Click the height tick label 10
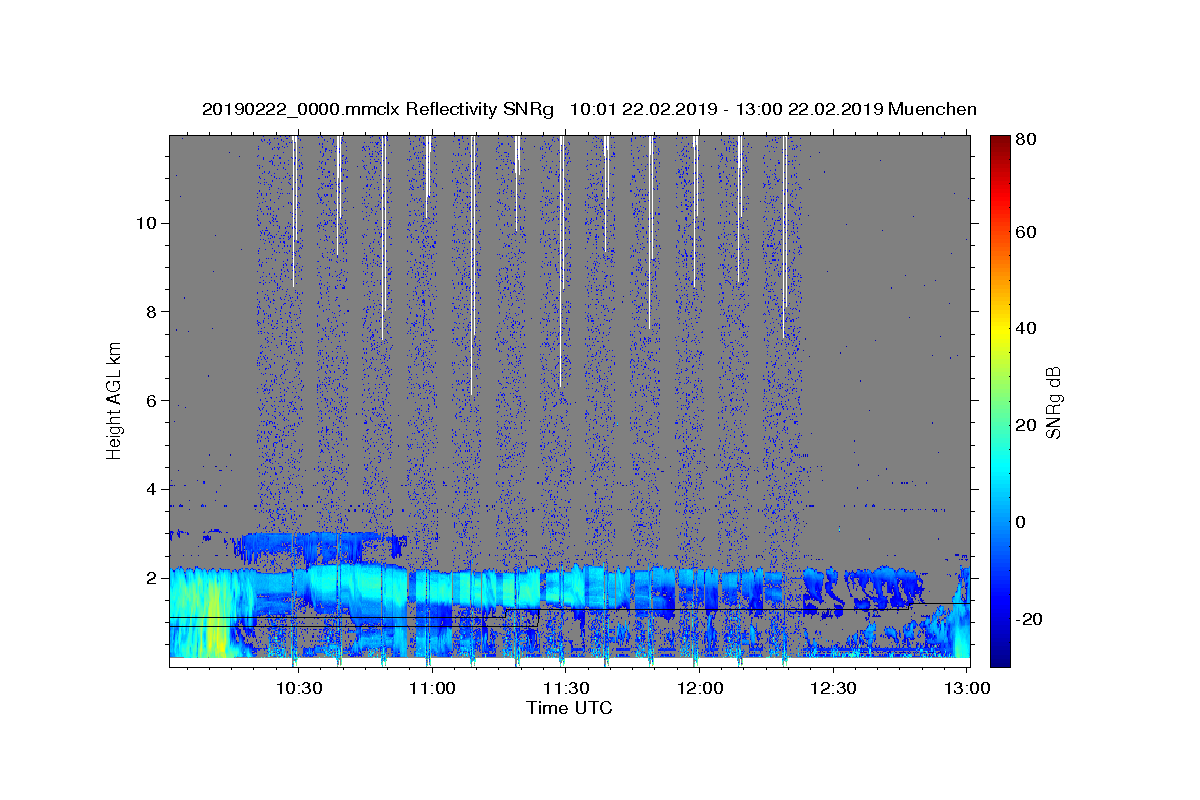This screenshot has width=1200, height=800. tap(145, 222)
